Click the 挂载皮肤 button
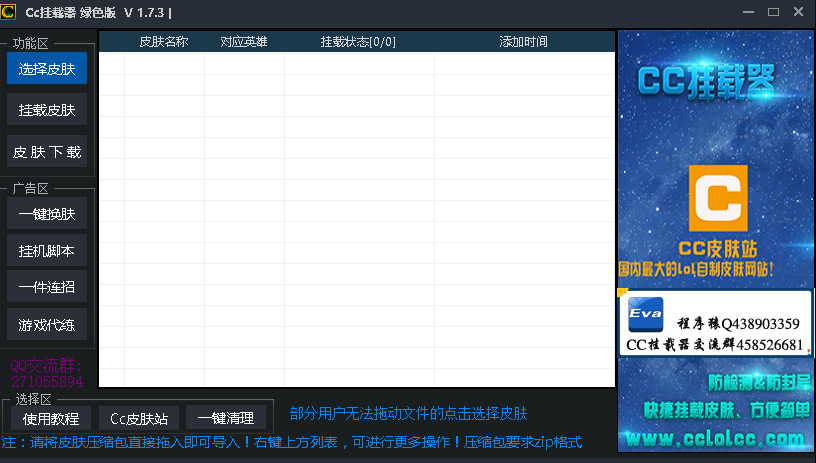Image resolution: width=816 pixels, height=463 pixels. tap(47, 110)
